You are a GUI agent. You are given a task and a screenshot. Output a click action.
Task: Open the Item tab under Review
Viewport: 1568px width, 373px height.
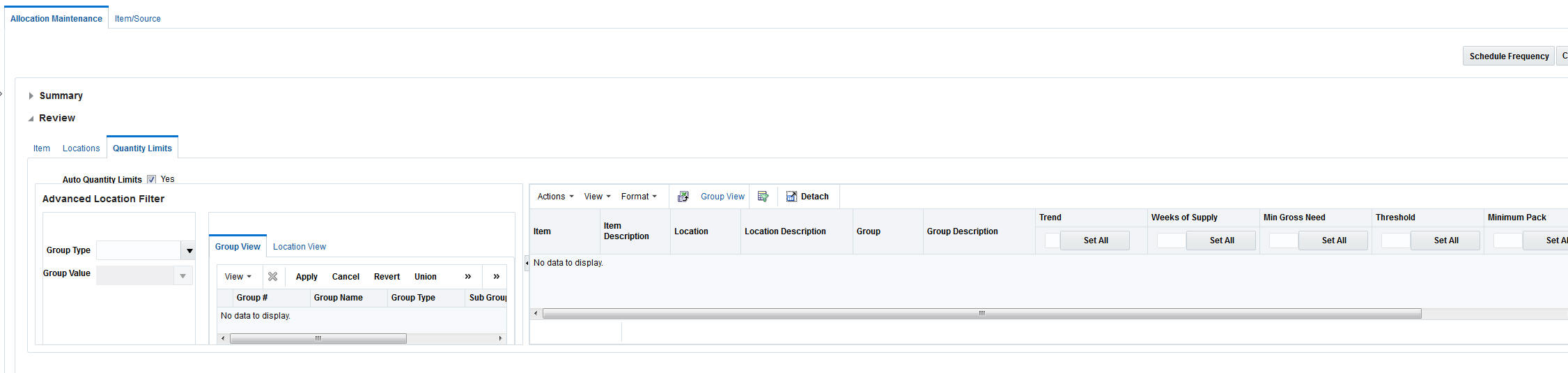42,149
